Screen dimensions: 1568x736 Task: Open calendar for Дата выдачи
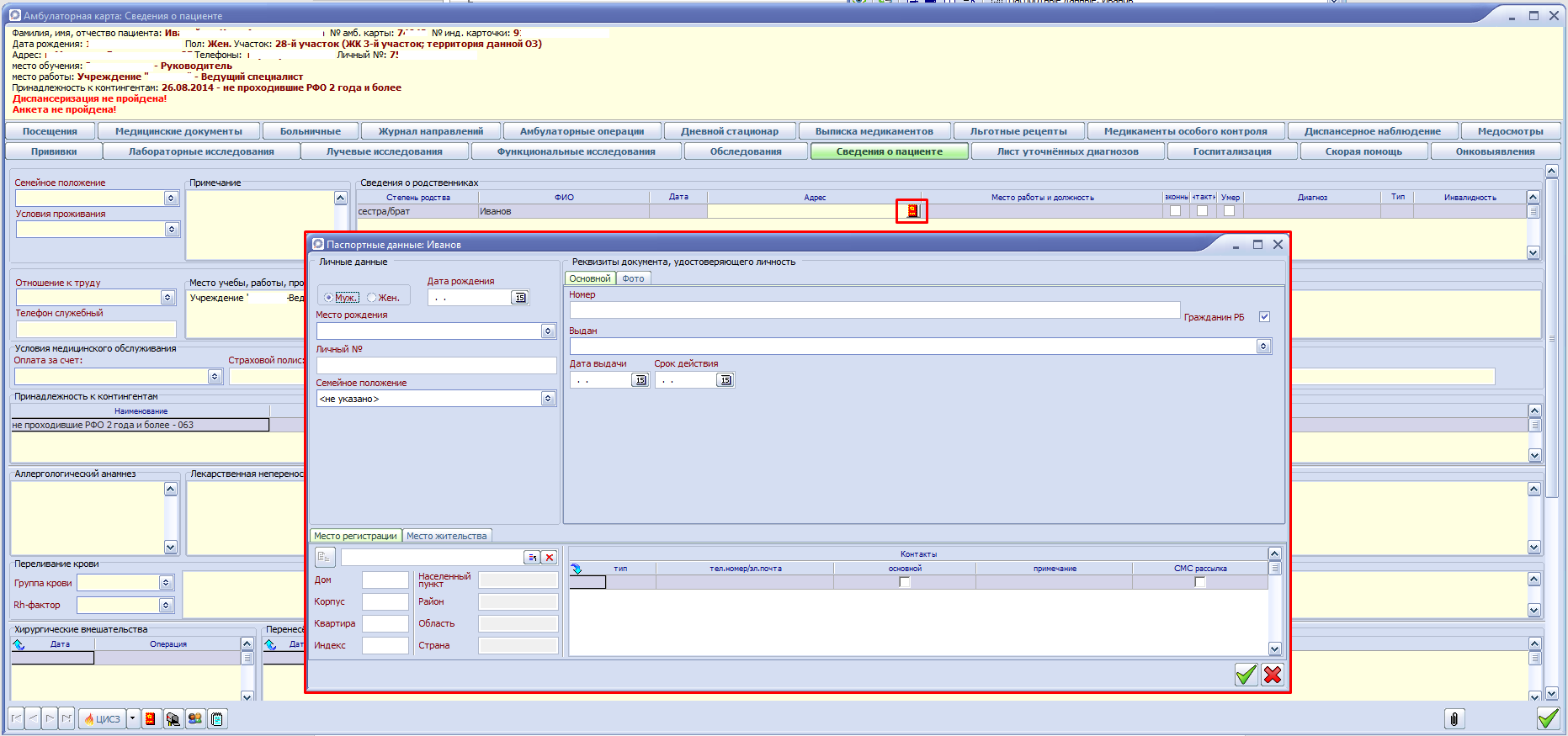pos(640,380)
